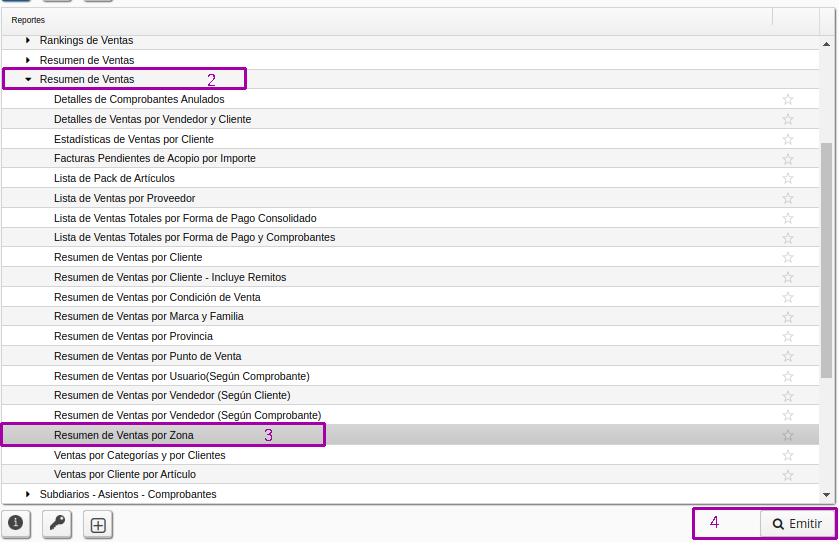This screenshot has height=542, width=839.
Task: Toggle favorite star for Lista de Ventas por Proveedor
Action: point(788,198)
